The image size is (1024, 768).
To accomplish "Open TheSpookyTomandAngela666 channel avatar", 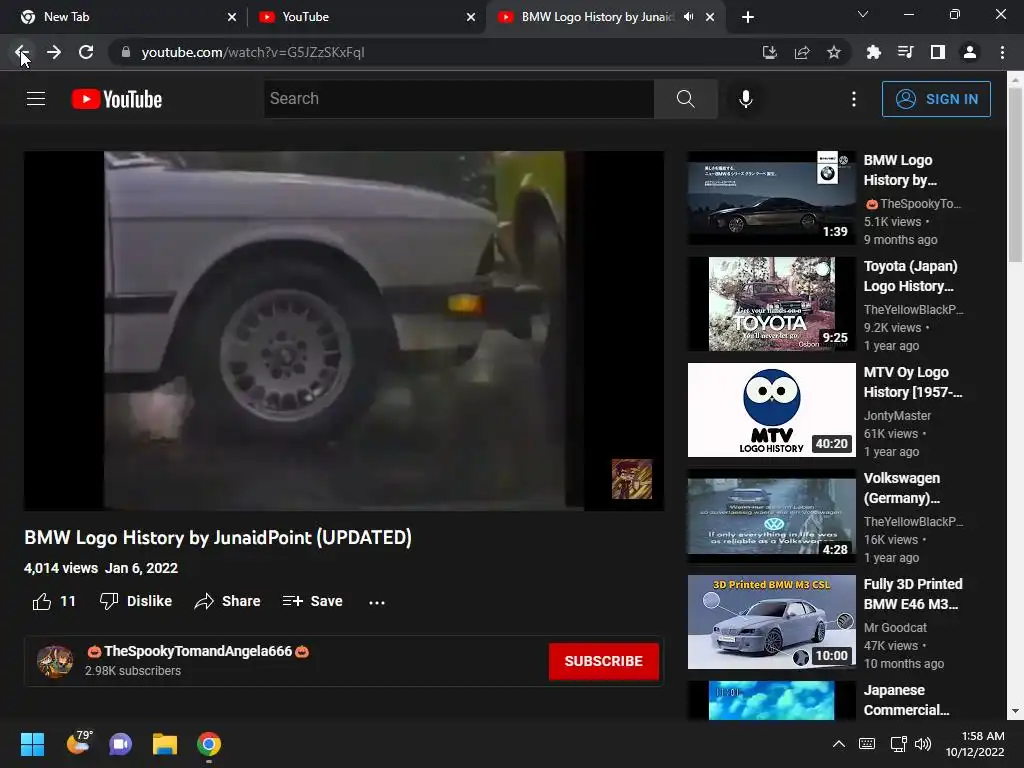I will click(55, 661).
